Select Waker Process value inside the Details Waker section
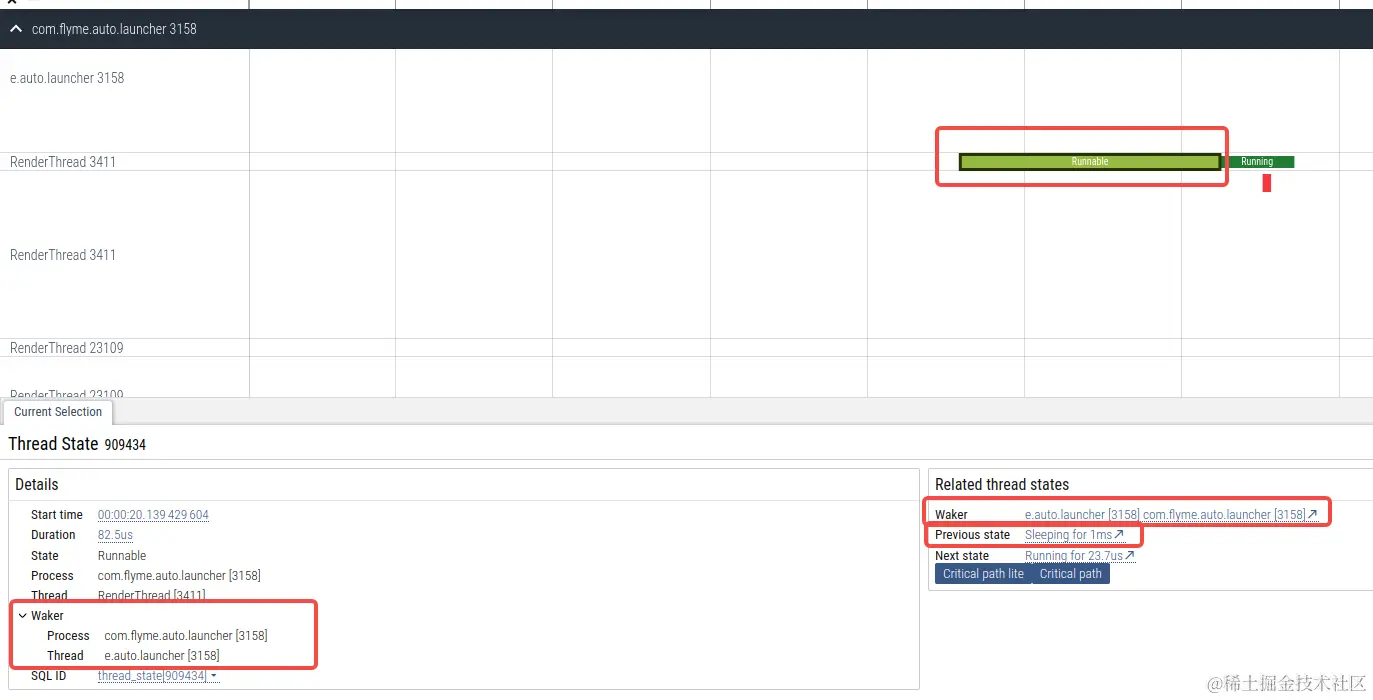1373x700 pixels. pos(186,636)
